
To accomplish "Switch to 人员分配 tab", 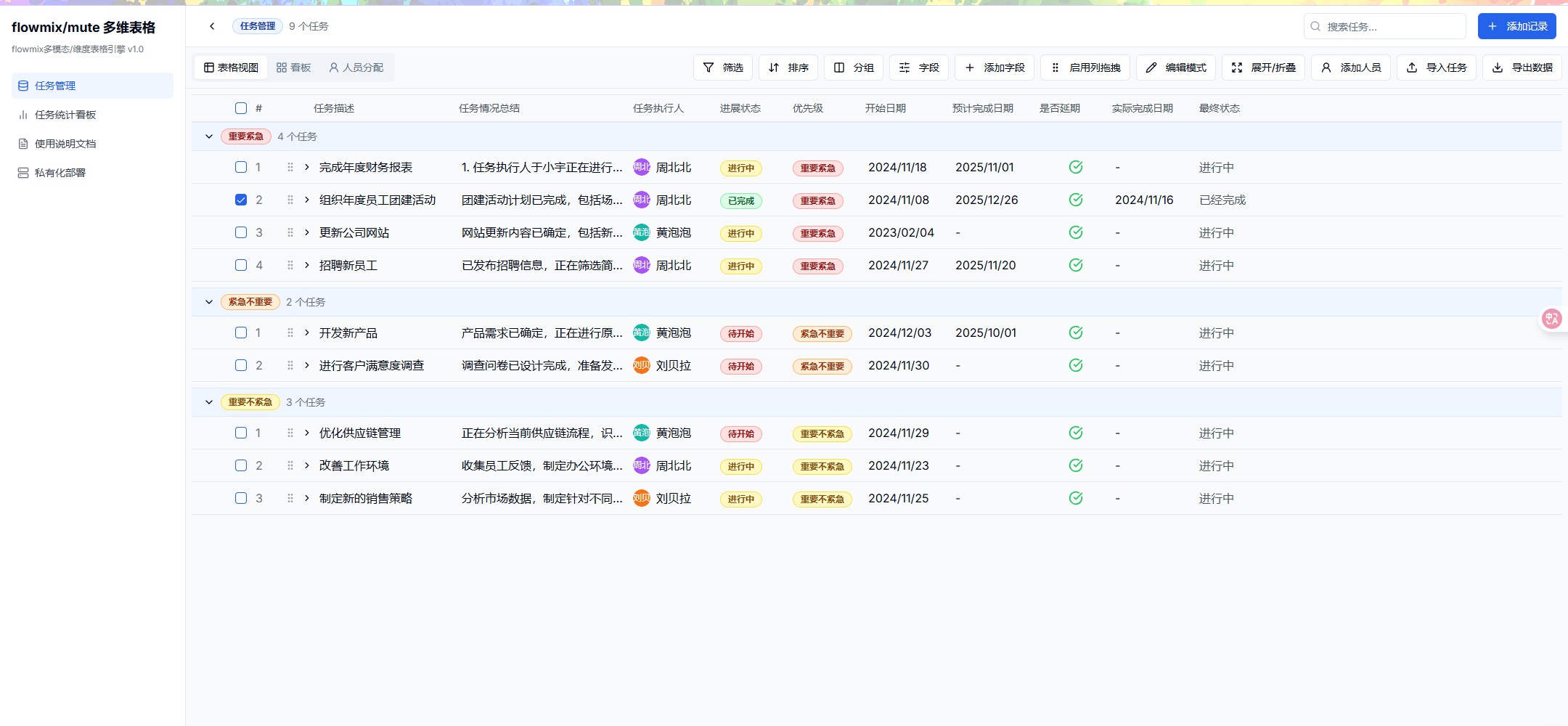I will (356, 68).
